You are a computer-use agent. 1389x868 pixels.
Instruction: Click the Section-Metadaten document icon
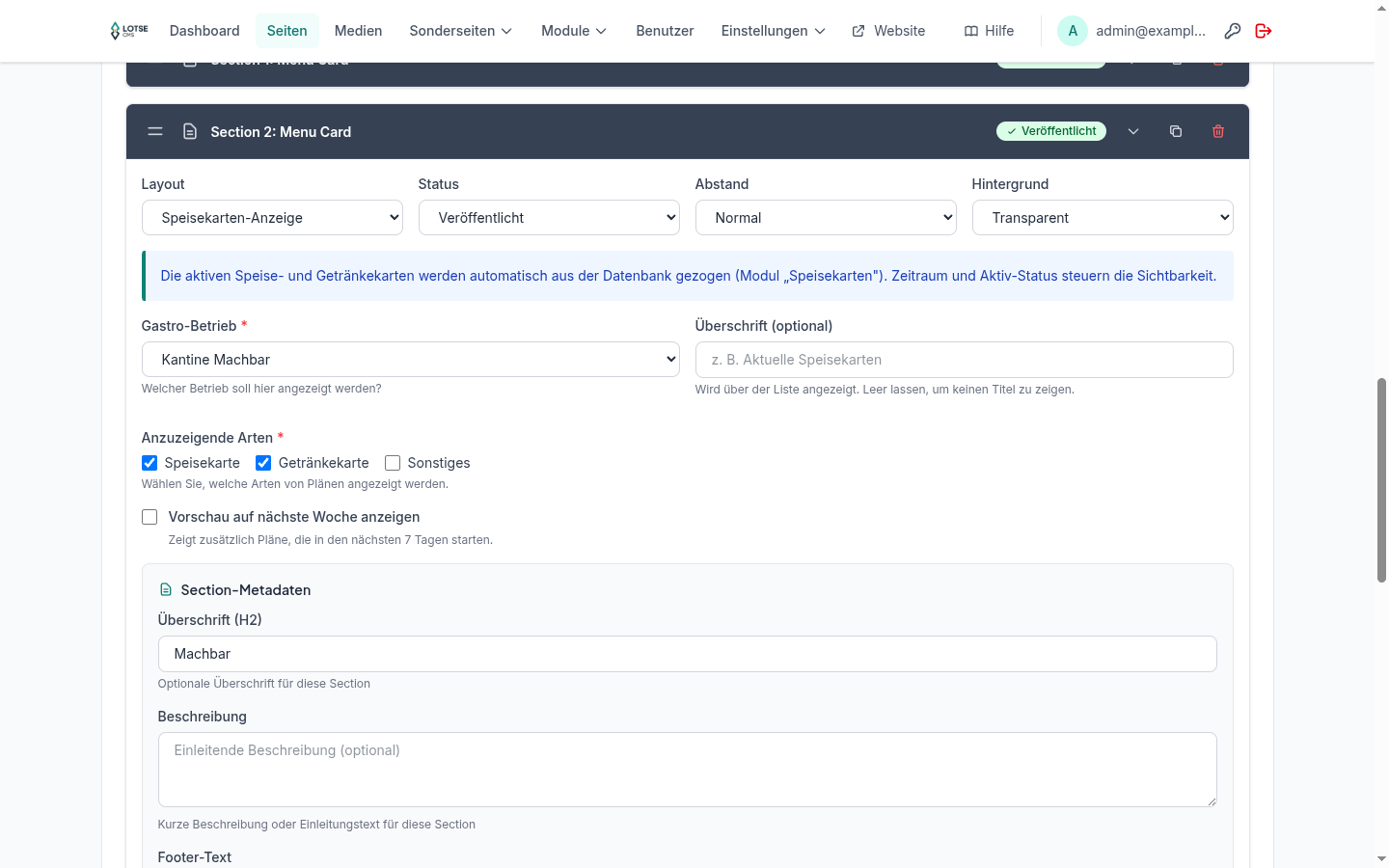tap(166, 589)
